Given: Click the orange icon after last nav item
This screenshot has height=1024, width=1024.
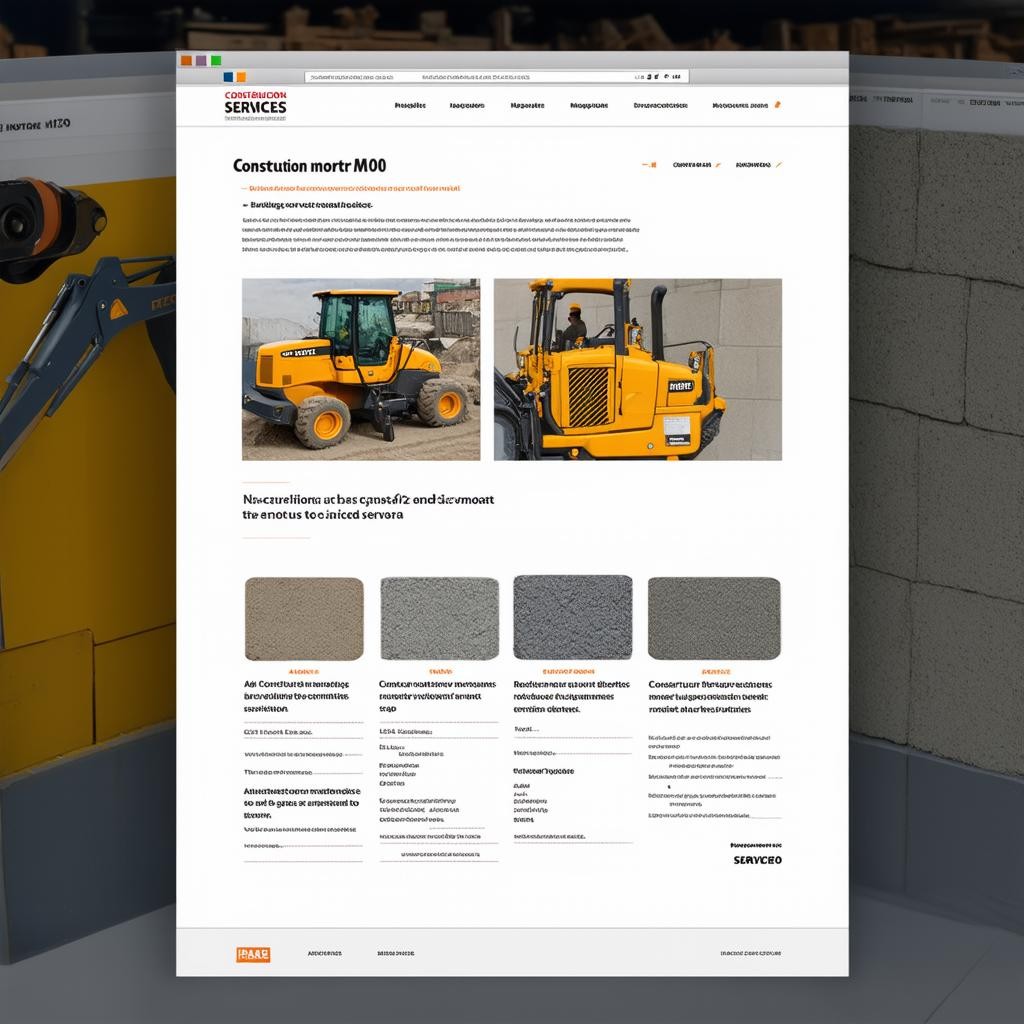Looking at the screenshot, I should [778, 105].
